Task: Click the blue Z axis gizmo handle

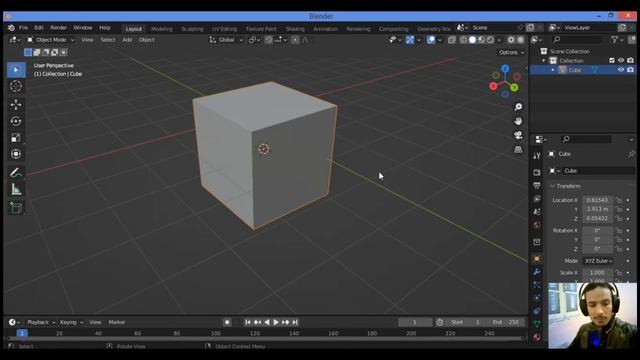Action: (x=505, y=69)
